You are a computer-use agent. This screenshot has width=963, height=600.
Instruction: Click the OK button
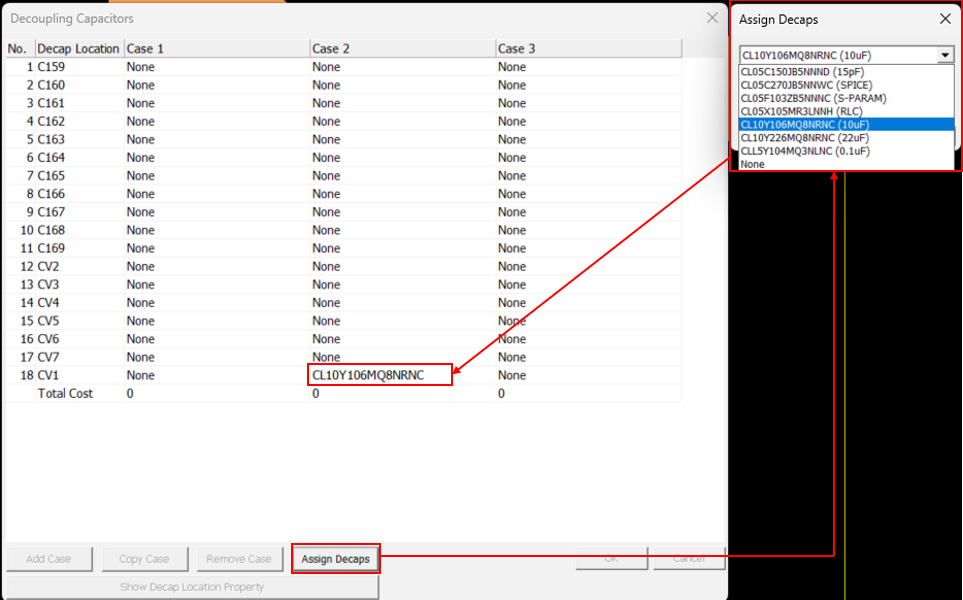pos(611,559)
